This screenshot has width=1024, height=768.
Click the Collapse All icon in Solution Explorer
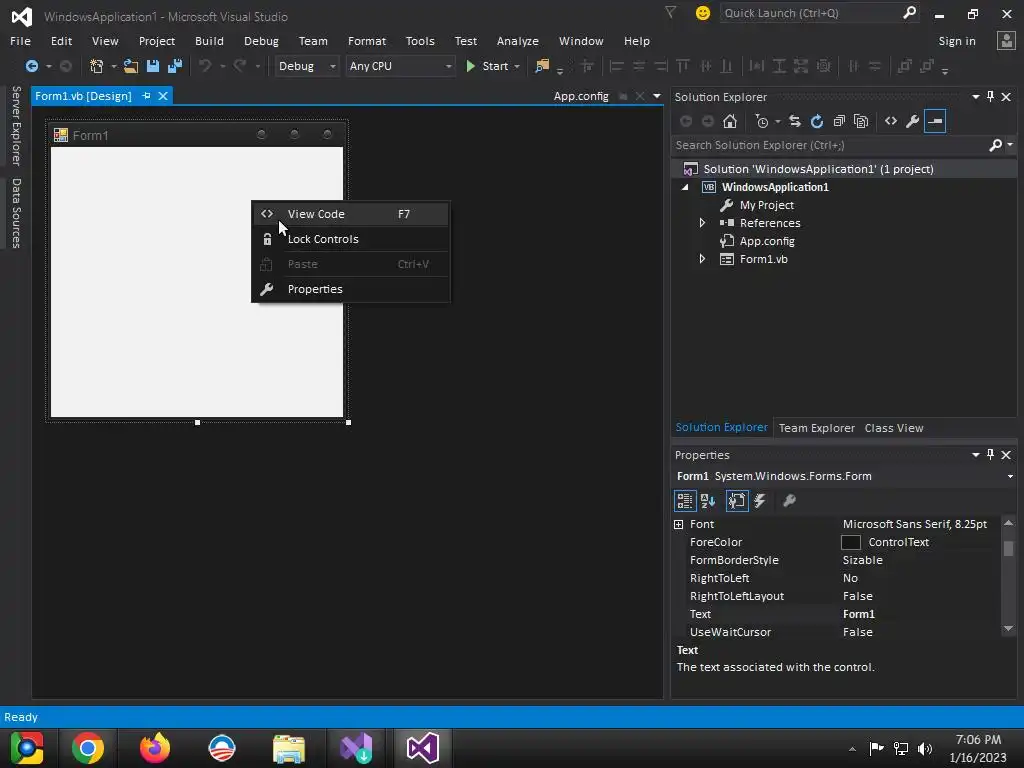point(839,121)
